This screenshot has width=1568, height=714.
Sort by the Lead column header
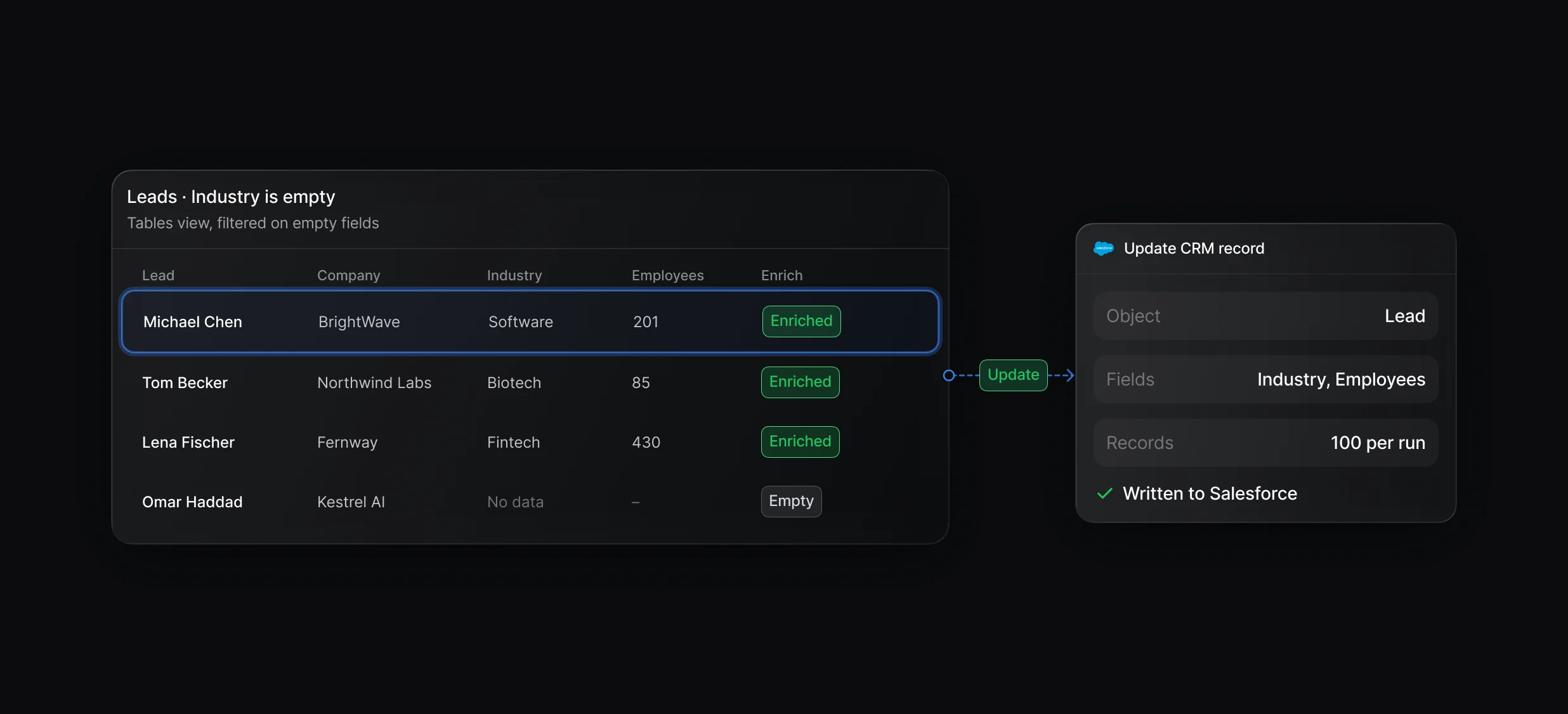pyautogui.click(x=158, y=275)
